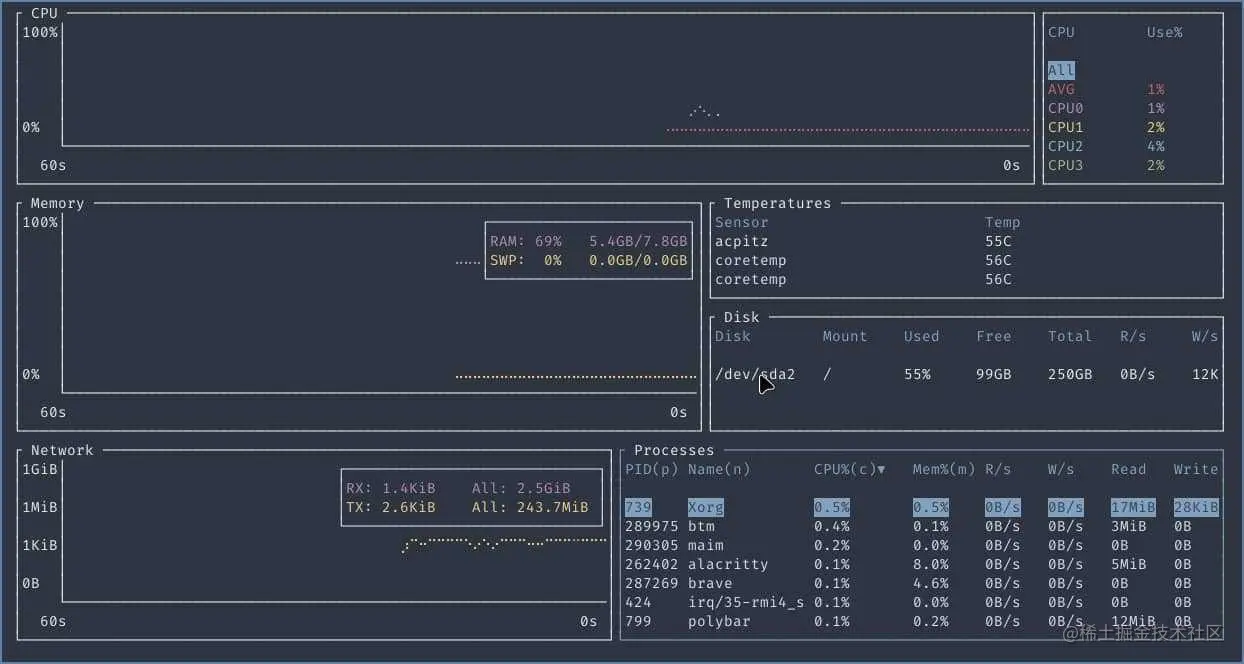Screen dimensions: 1244x664
Task: Select the /dev/sda2 disk row
Action: (966, 374)
